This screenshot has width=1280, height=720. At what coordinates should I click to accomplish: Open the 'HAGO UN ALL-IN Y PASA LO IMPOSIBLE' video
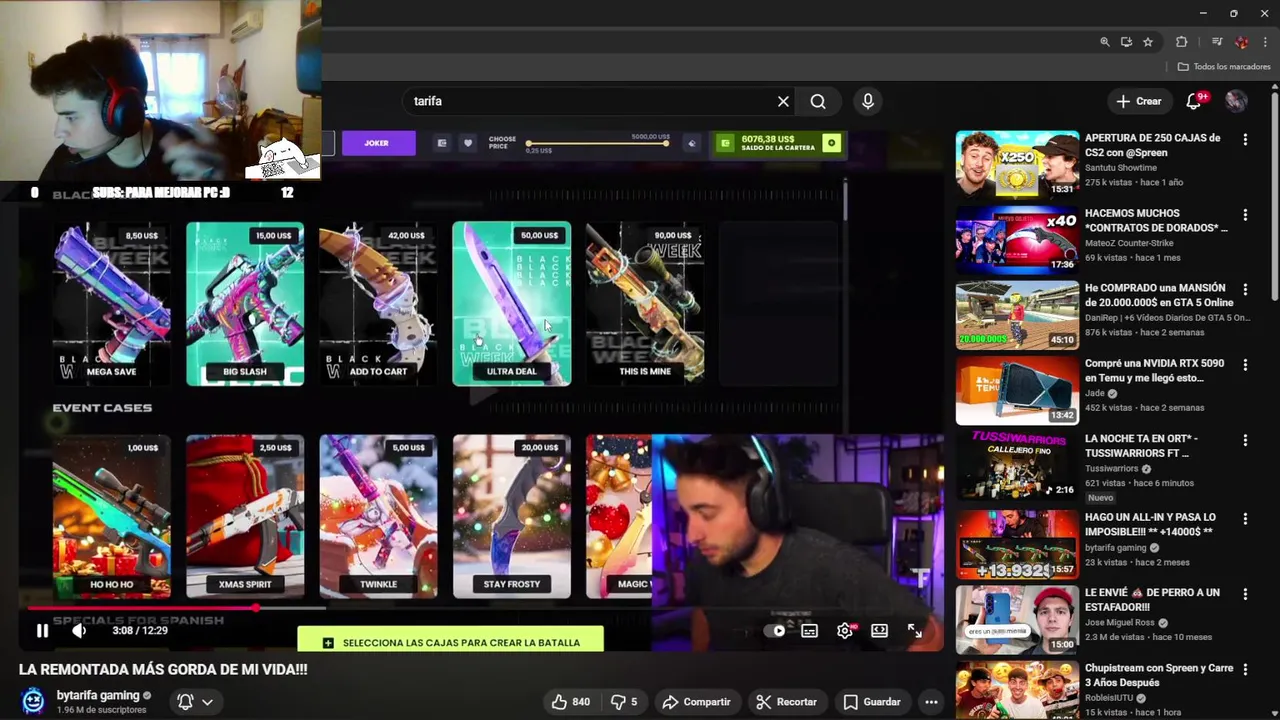point(1151,525)
